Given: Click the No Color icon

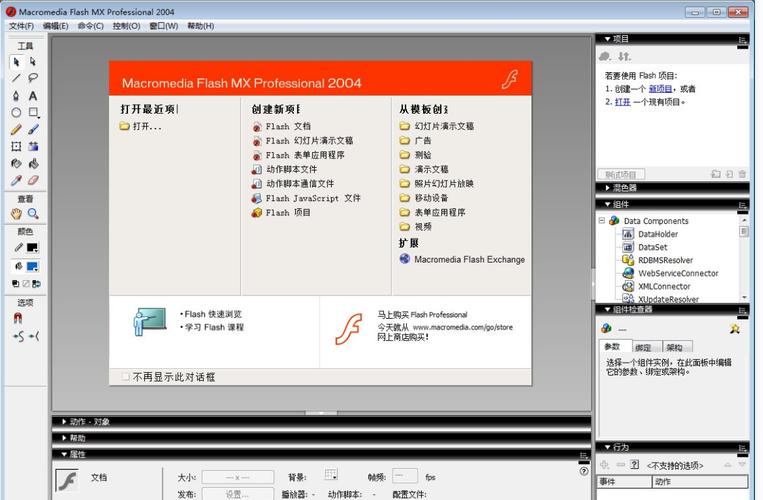Looking at the screenshot, I should (x=26, y=284).
